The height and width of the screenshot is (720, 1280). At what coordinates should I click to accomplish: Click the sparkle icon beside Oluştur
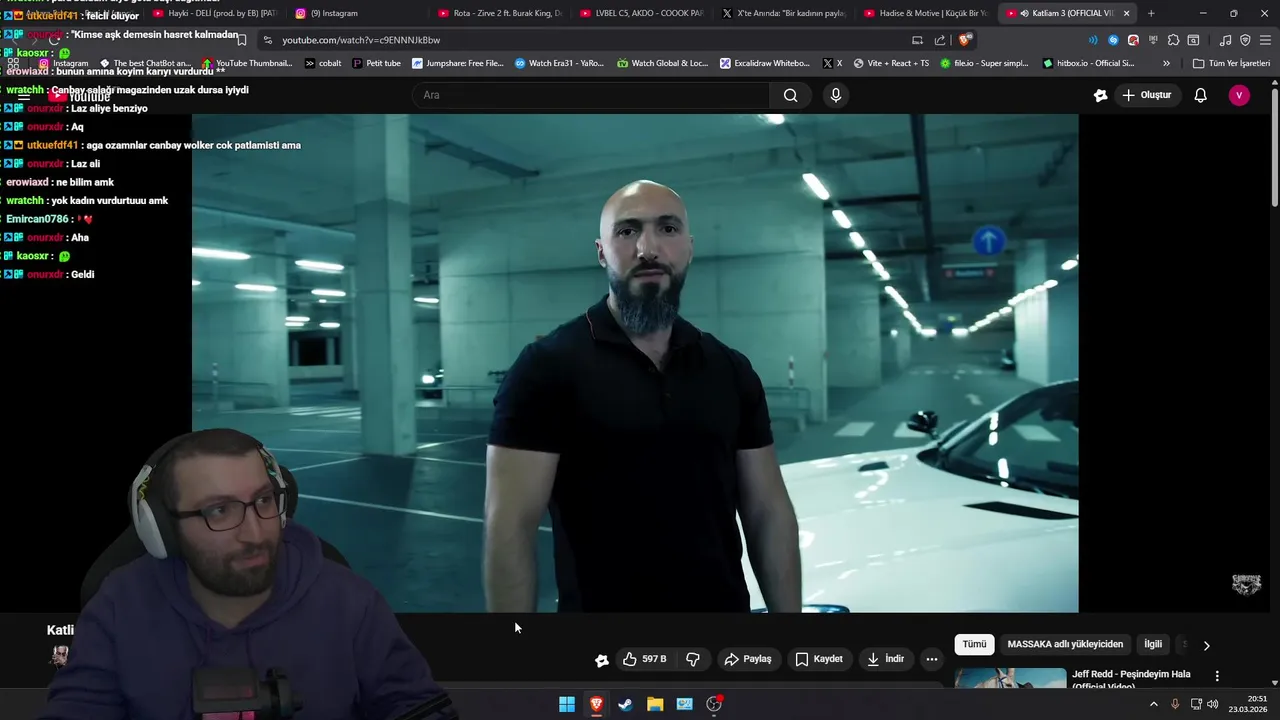point(1100,95)
